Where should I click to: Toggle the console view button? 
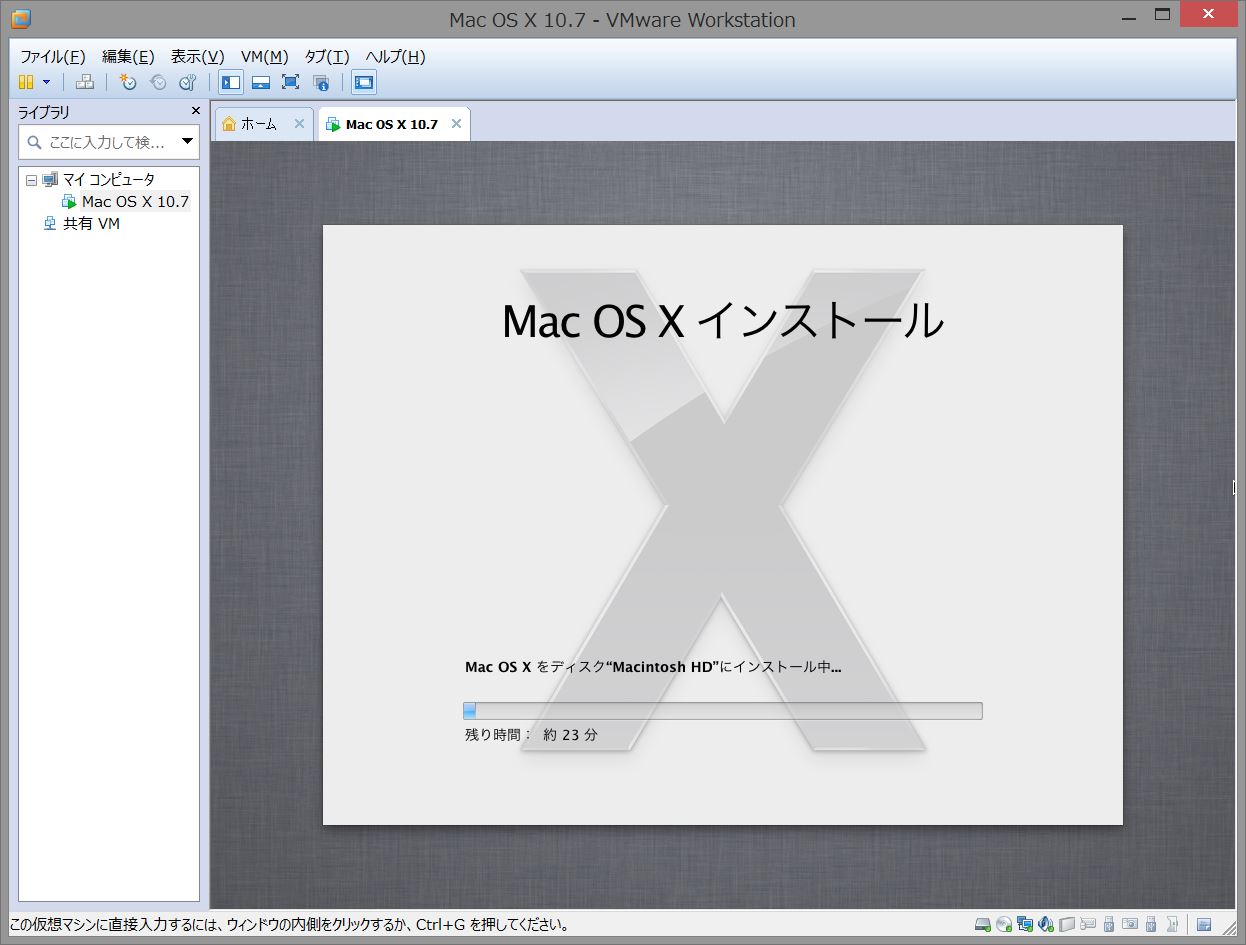coord(364,82)
